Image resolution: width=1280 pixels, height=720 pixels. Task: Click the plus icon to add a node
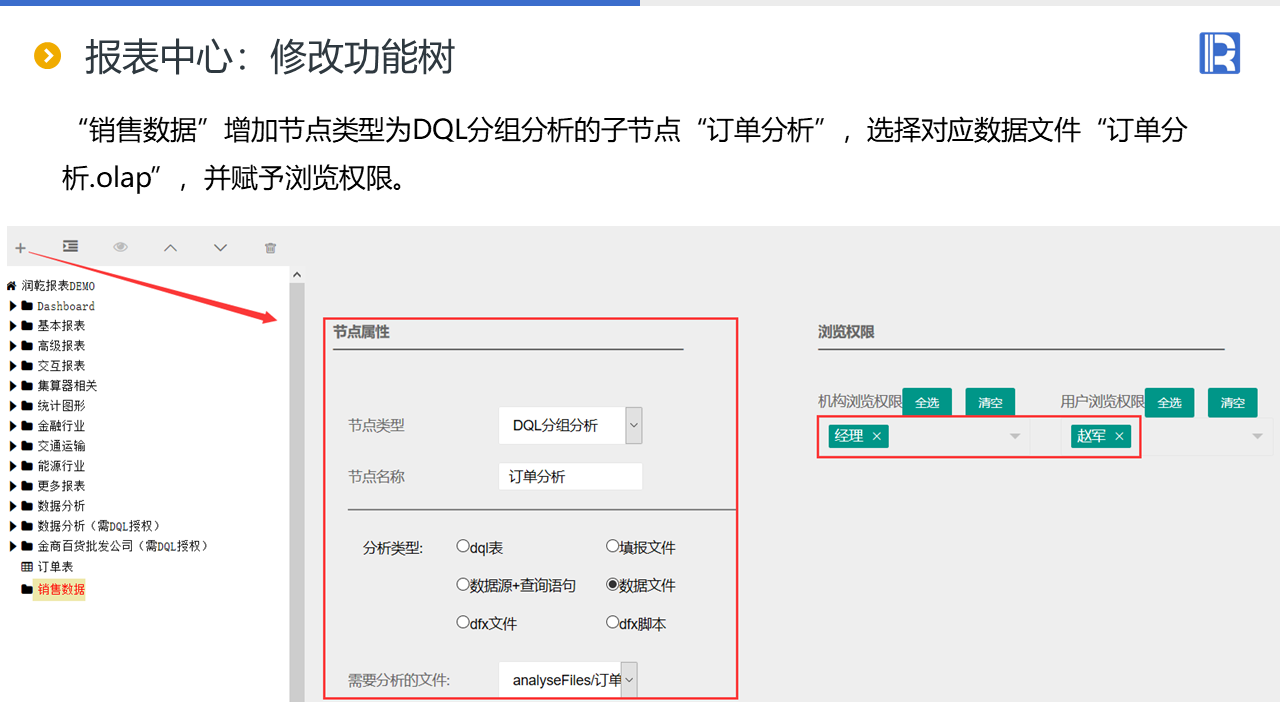pos(20,248)
